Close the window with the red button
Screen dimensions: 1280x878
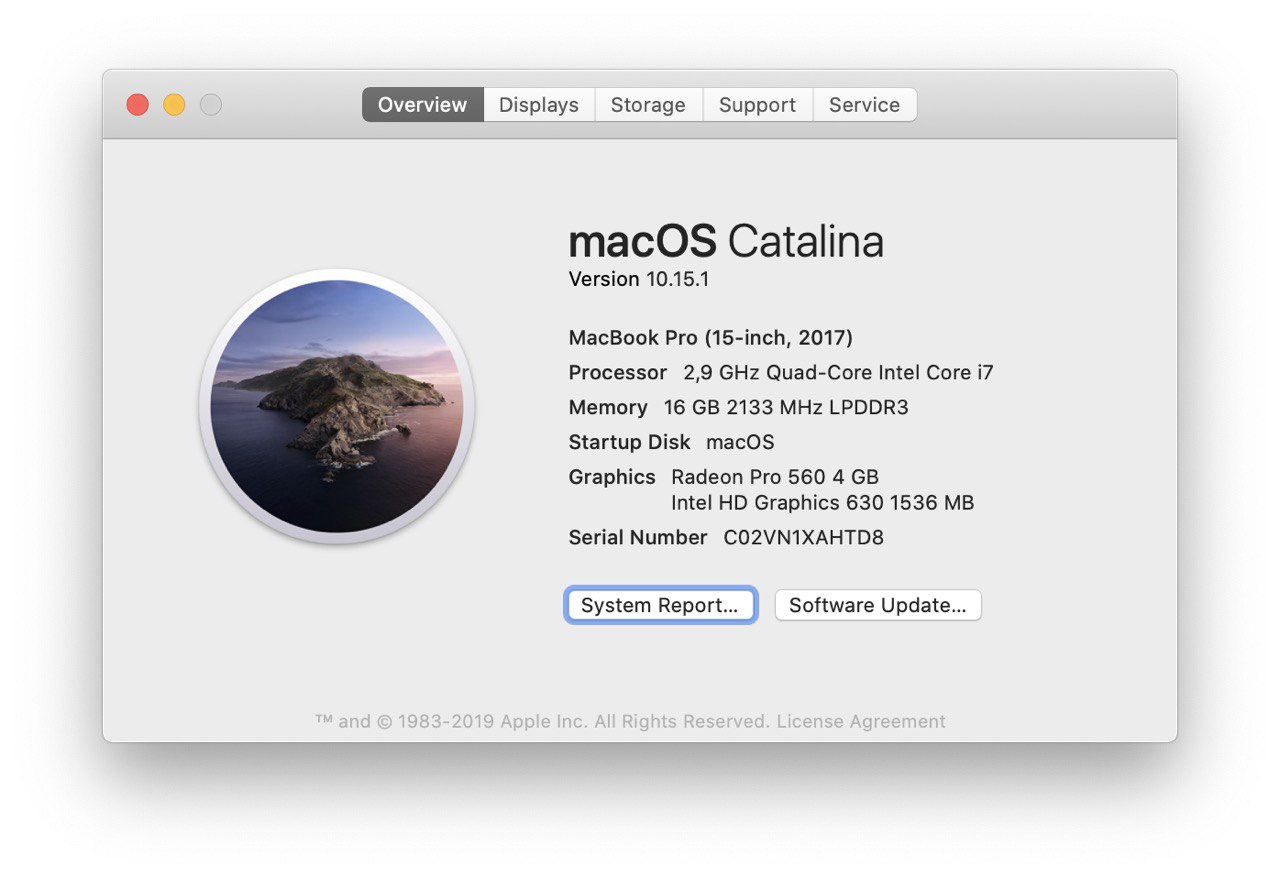coord(138,105)
